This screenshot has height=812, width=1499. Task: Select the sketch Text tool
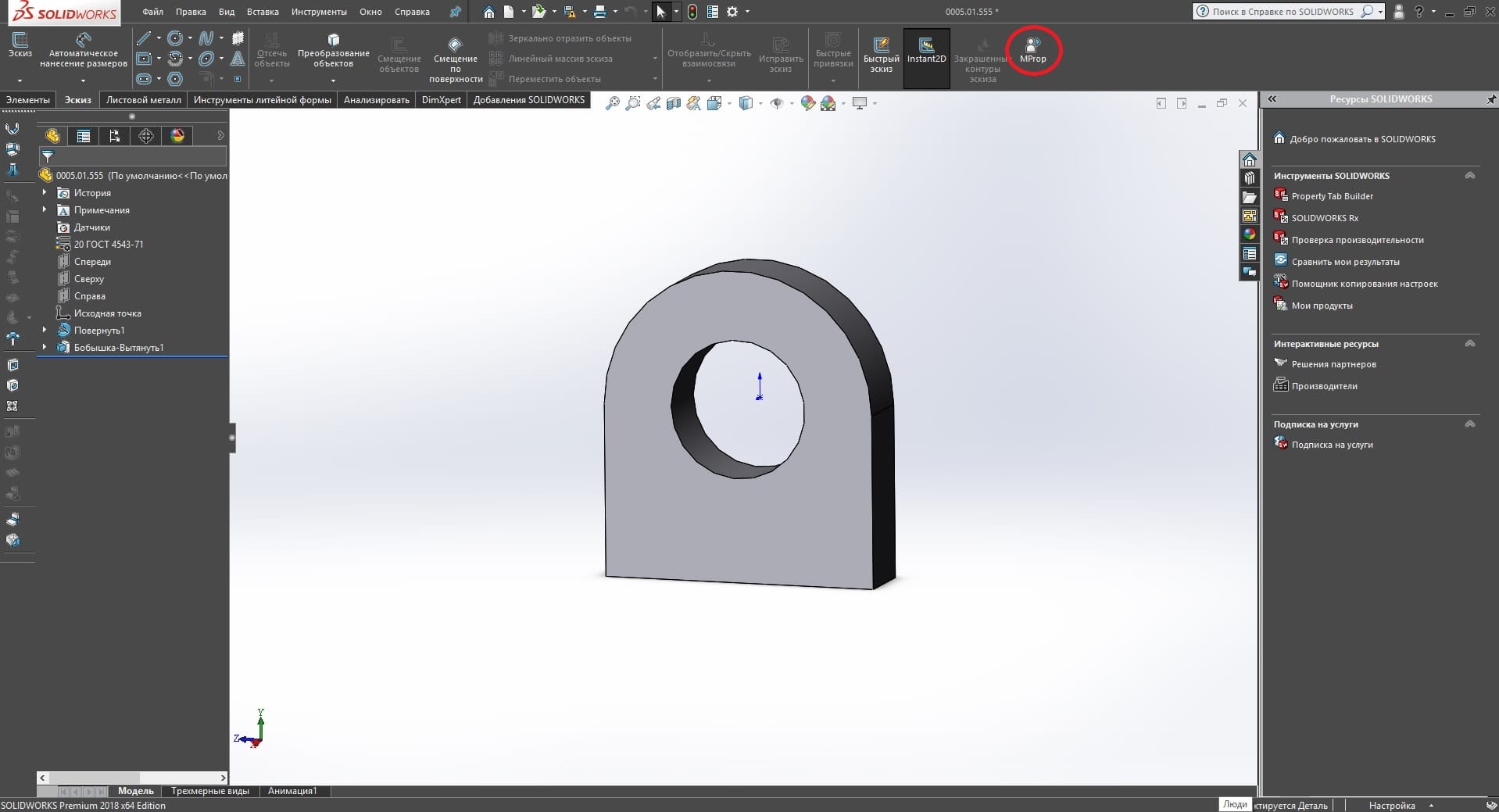click(238, 59)
